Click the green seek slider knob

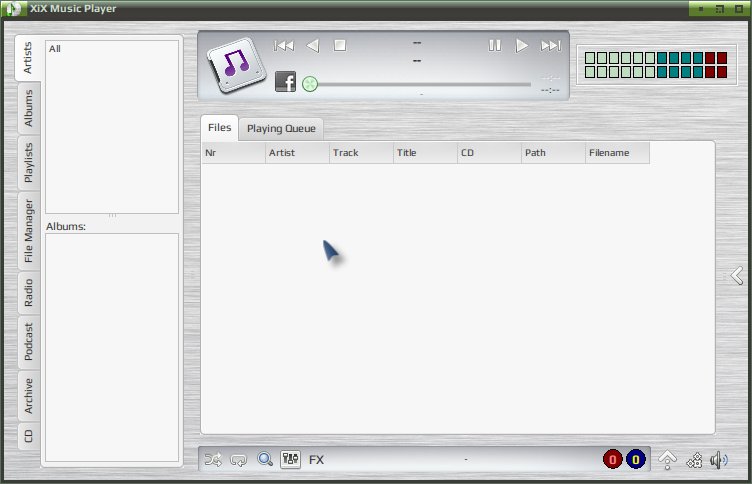click(x=310, y=84)
